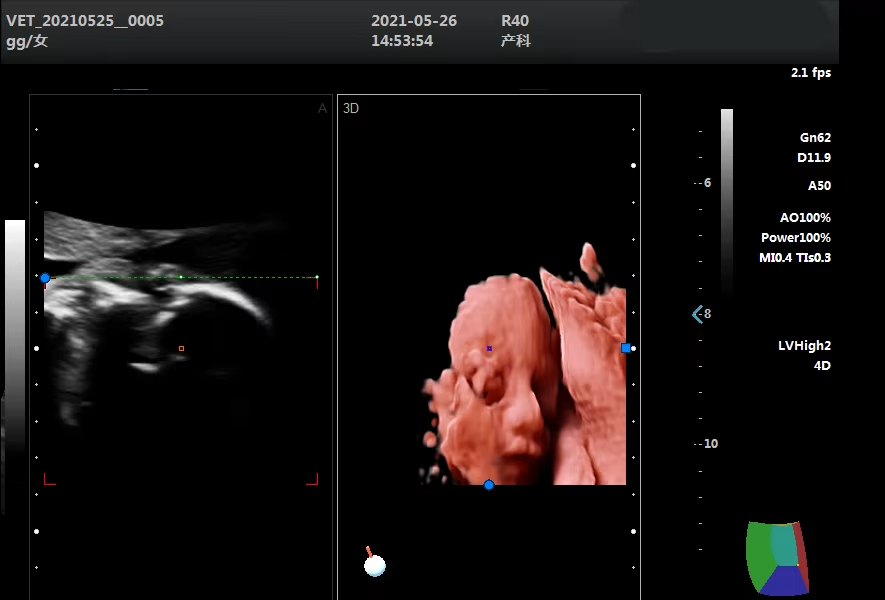Click the small orange square marker in the 2D image

pos(181,348)
